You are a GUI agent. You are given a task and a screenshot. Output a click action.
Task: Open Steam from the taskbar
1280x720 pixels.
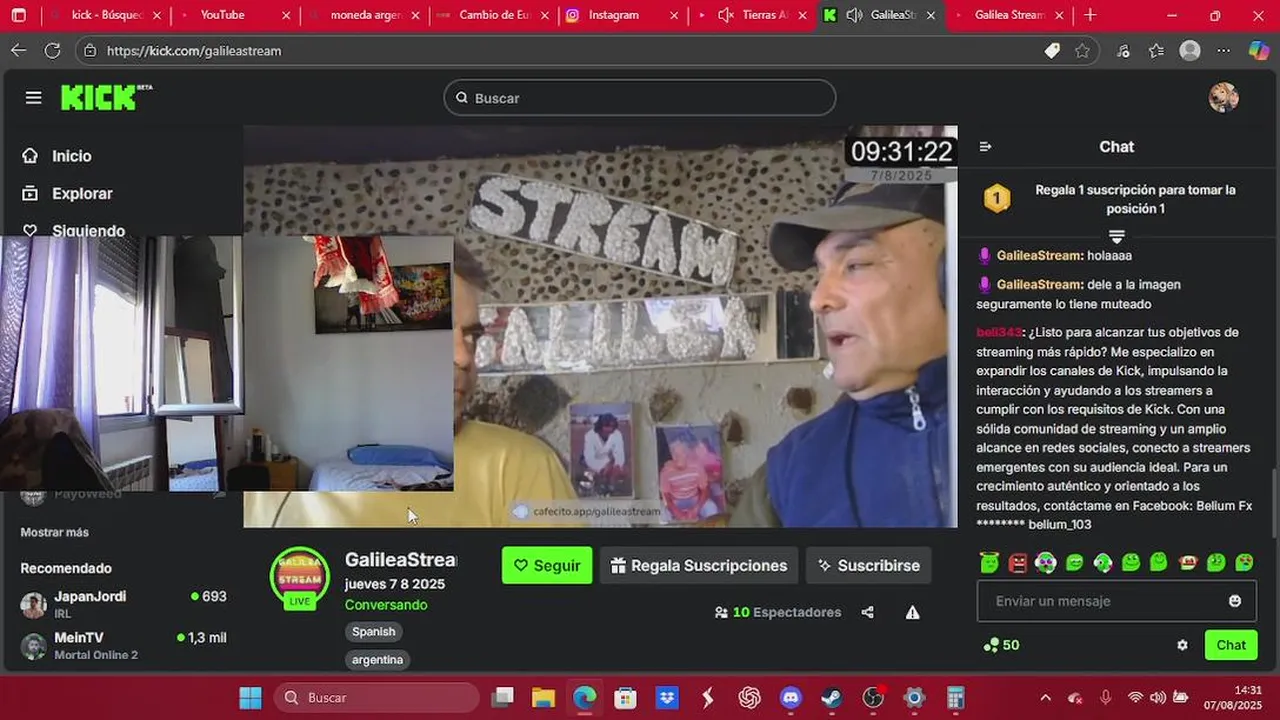pyautogui.click(x=831, y=697)
